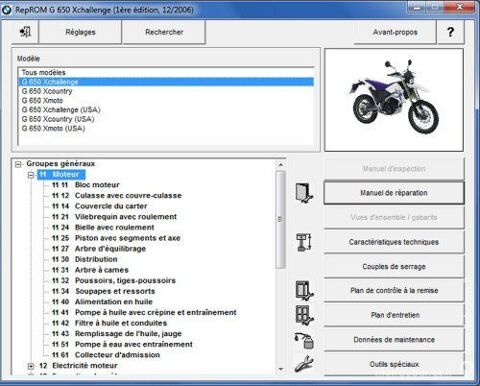Select 11 21 Vilebrequin avec roulement
Image resolution: width=480 pixels, height=386 pixels.
pos(114,217)
